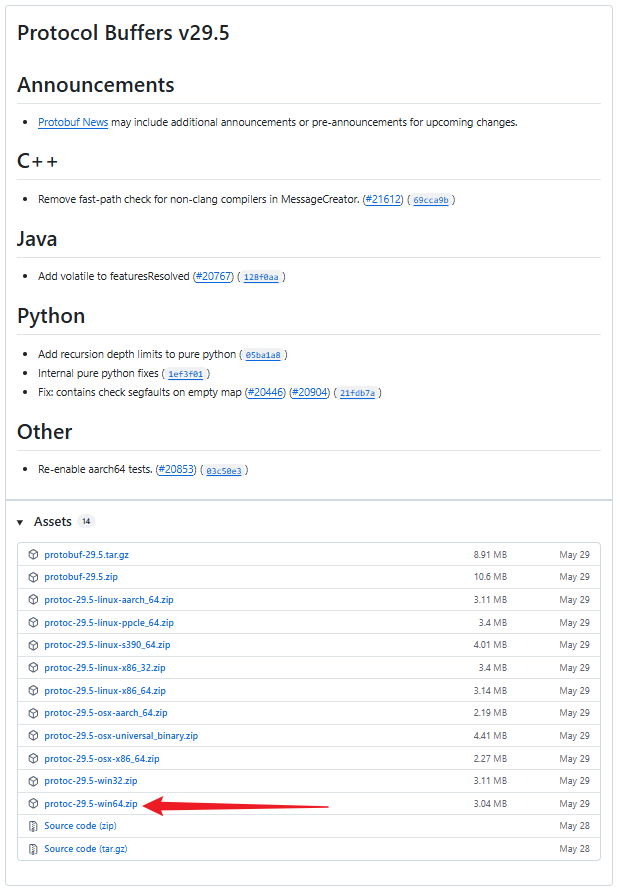The width and height of the screenshot is (620, 890).
Task: Download protobuf-29.5.tar.gz asset
Action: [x=86, y=555]
